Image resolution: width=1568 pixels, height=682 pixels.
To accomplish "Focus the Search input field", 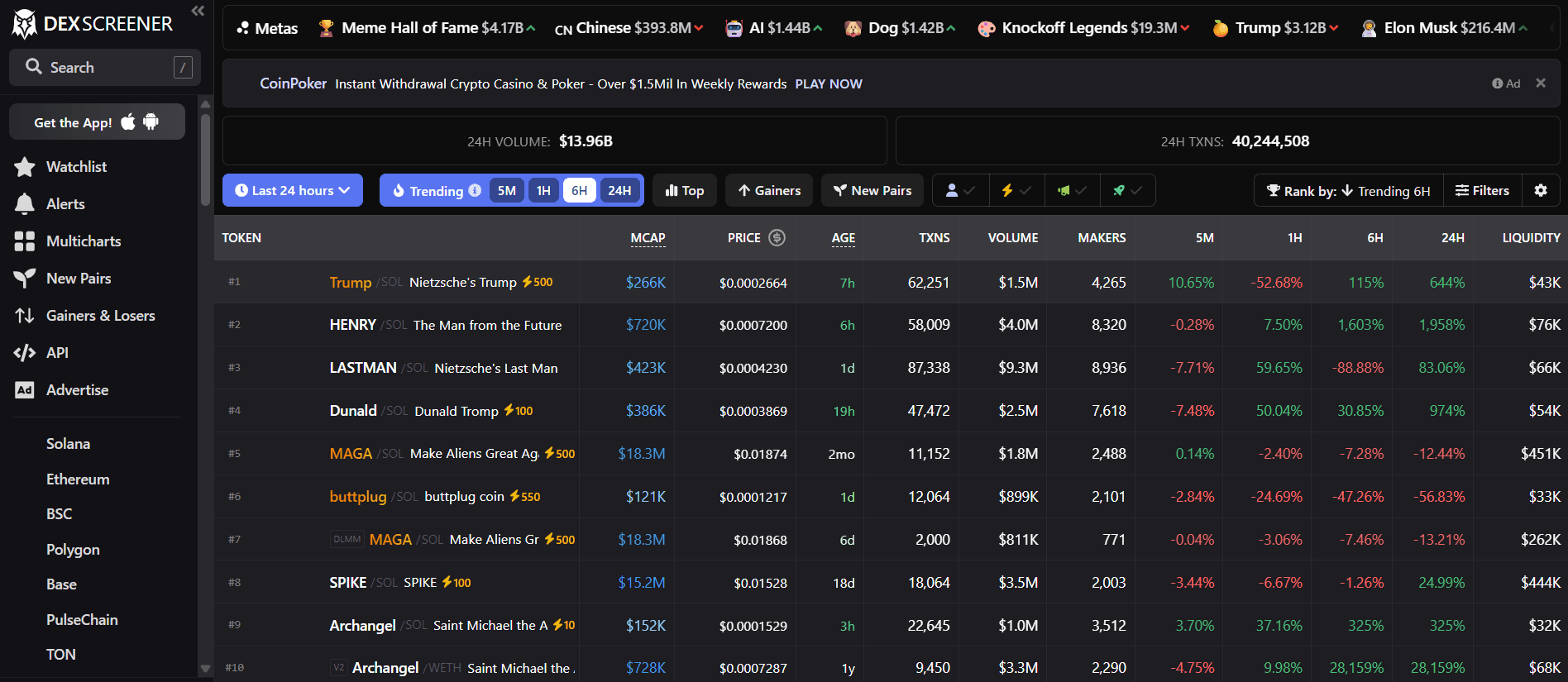I will click(105, 68).
